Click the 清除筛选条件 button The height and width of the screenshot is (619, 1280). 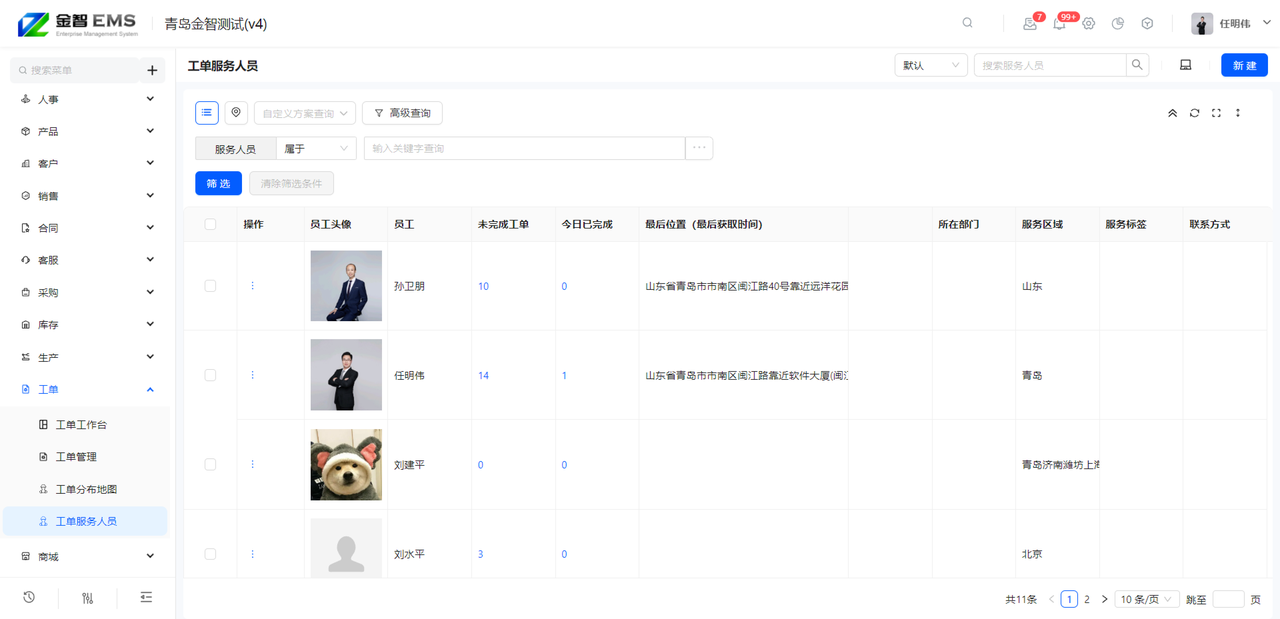click(x=291, y=183)
